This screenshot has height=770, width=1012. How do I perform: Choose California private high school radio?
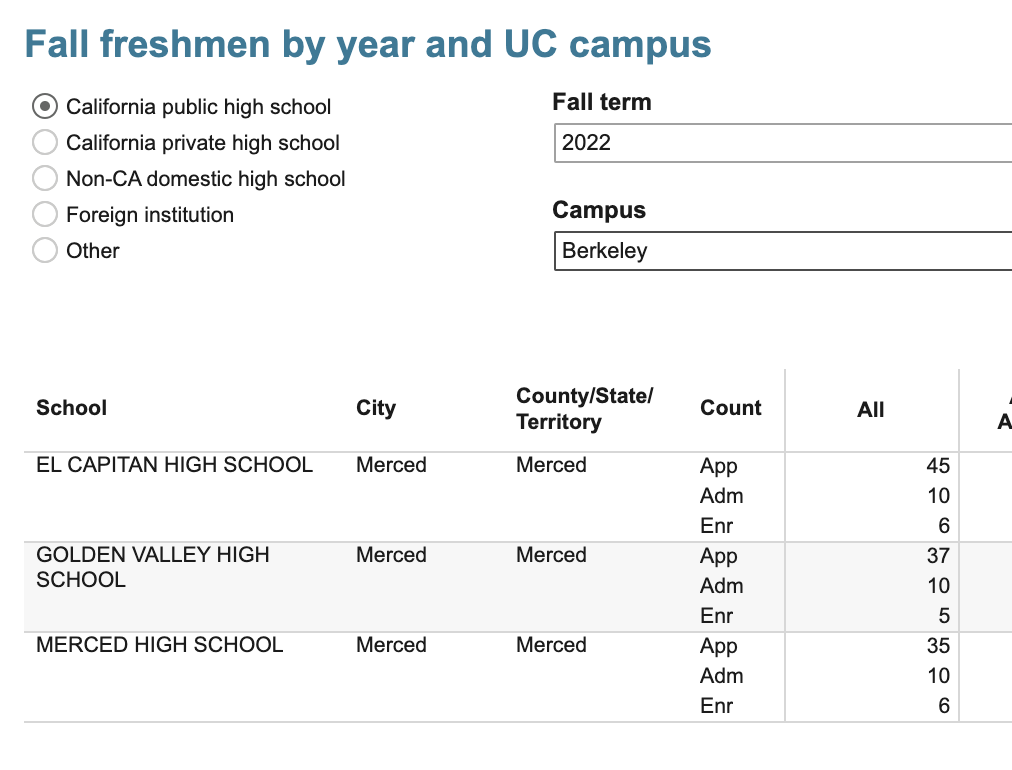pyautogui.click(x=45, y=142)
